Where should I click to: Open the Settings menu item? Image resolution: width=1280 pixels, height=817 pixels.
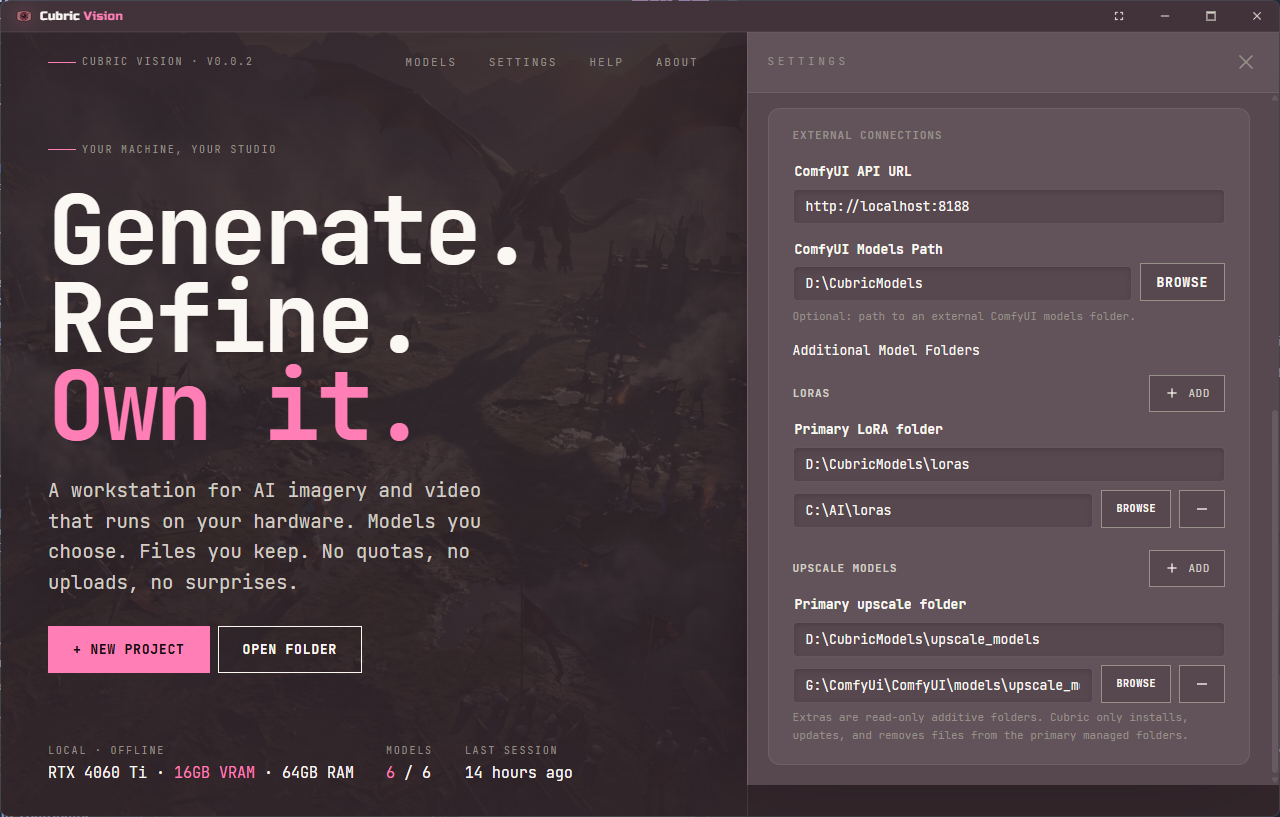(x=522, y=62)
